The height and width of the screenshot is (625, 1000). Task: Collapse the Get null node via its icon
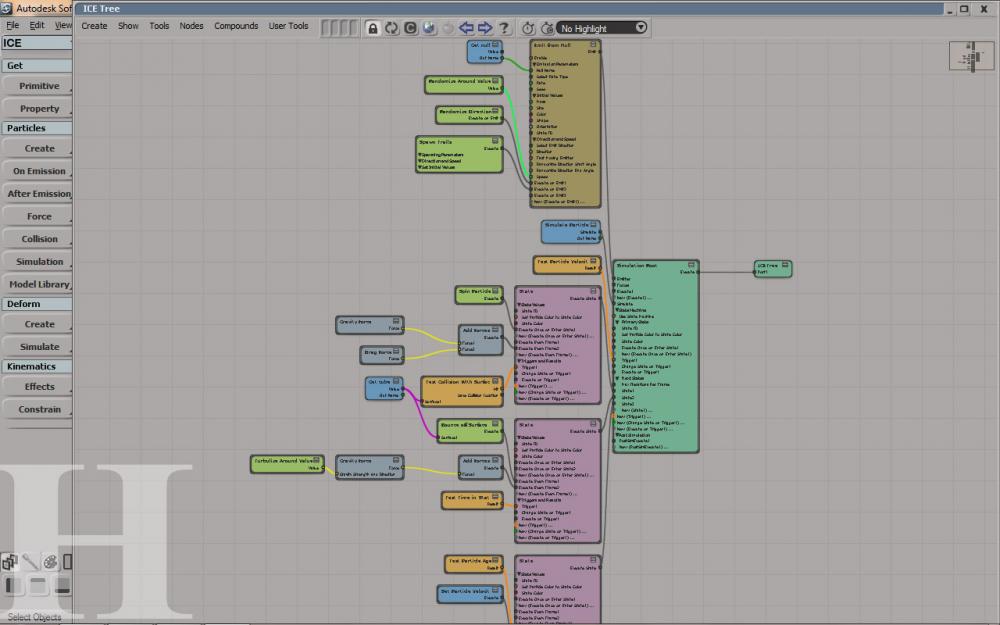coord(495,45)
